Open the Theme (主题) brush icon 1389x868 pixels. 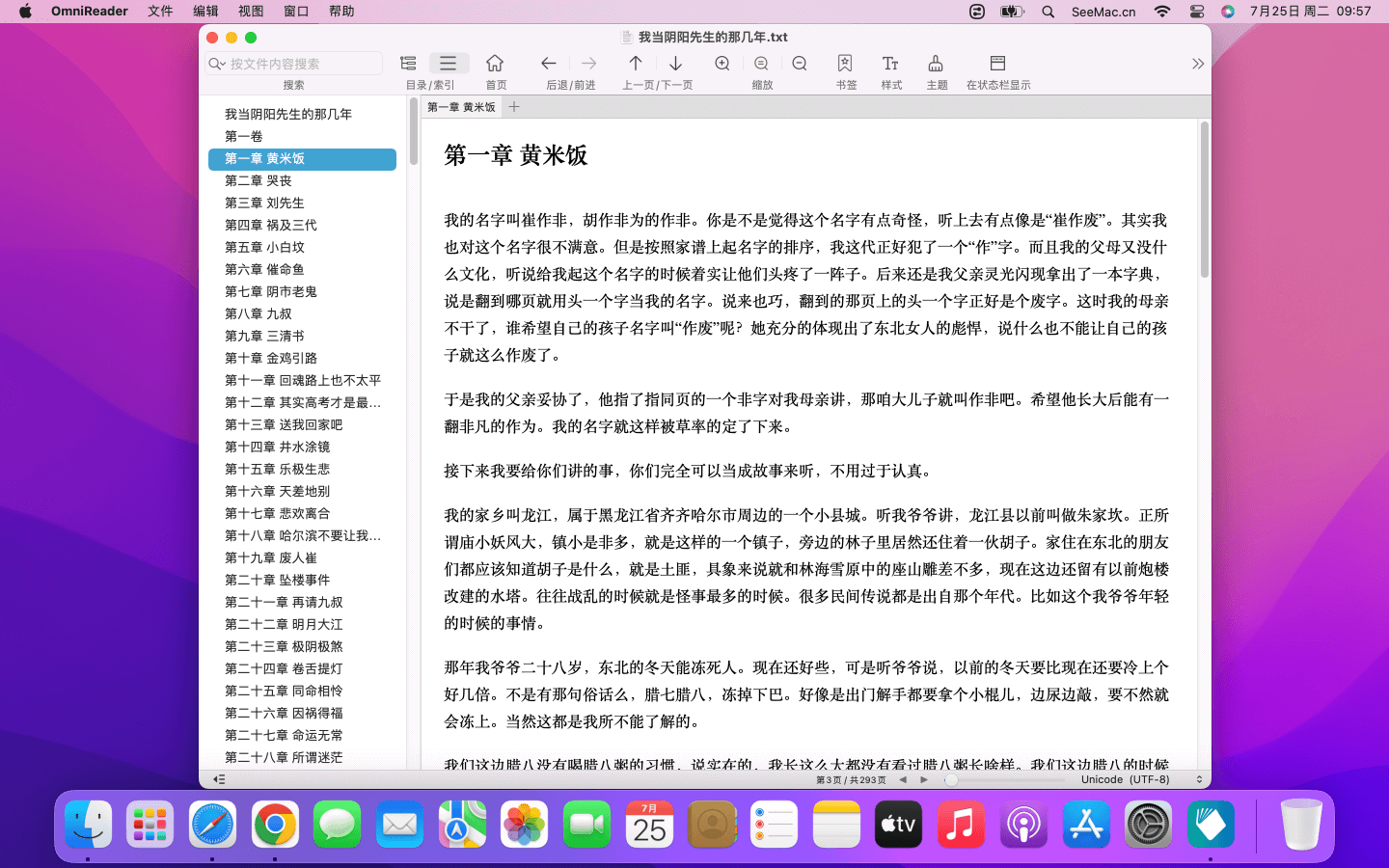[936, 64]
